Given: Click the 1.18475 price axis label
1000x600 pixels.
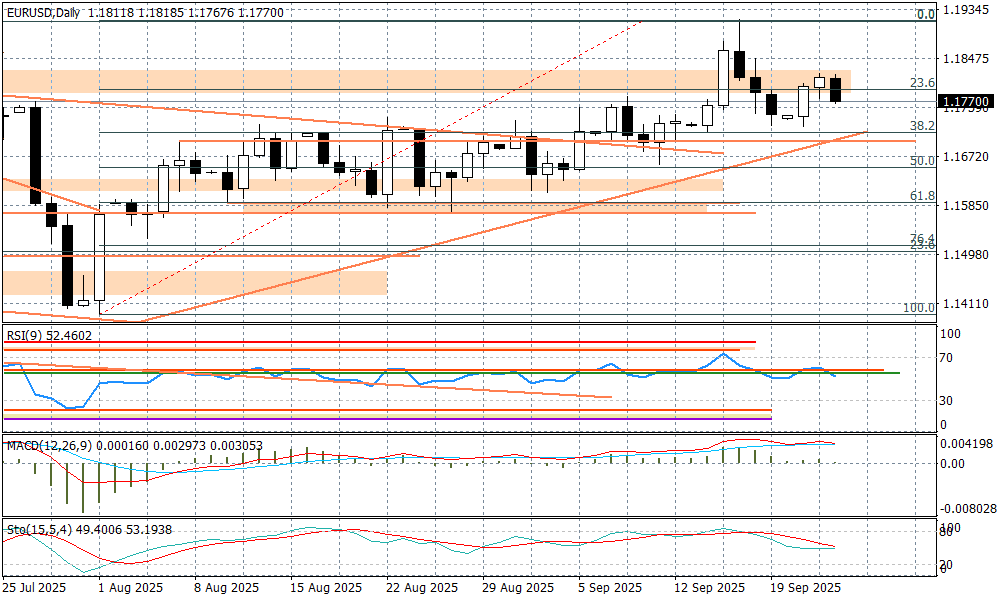Looking at the screenshot, I should (x=967, y=59).
